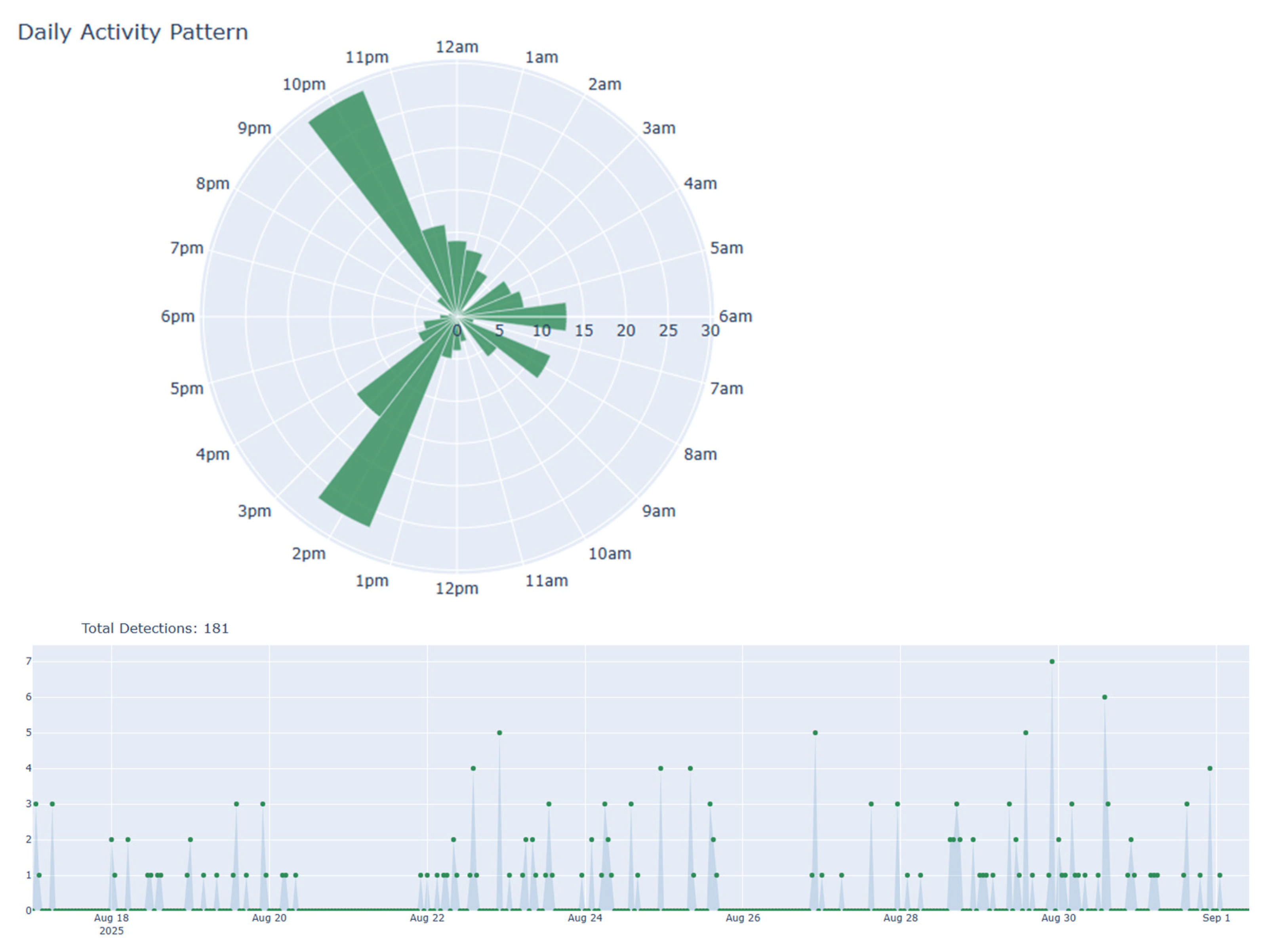
Task: Click the data point with value 6
Action: [x=1104, y=697]
